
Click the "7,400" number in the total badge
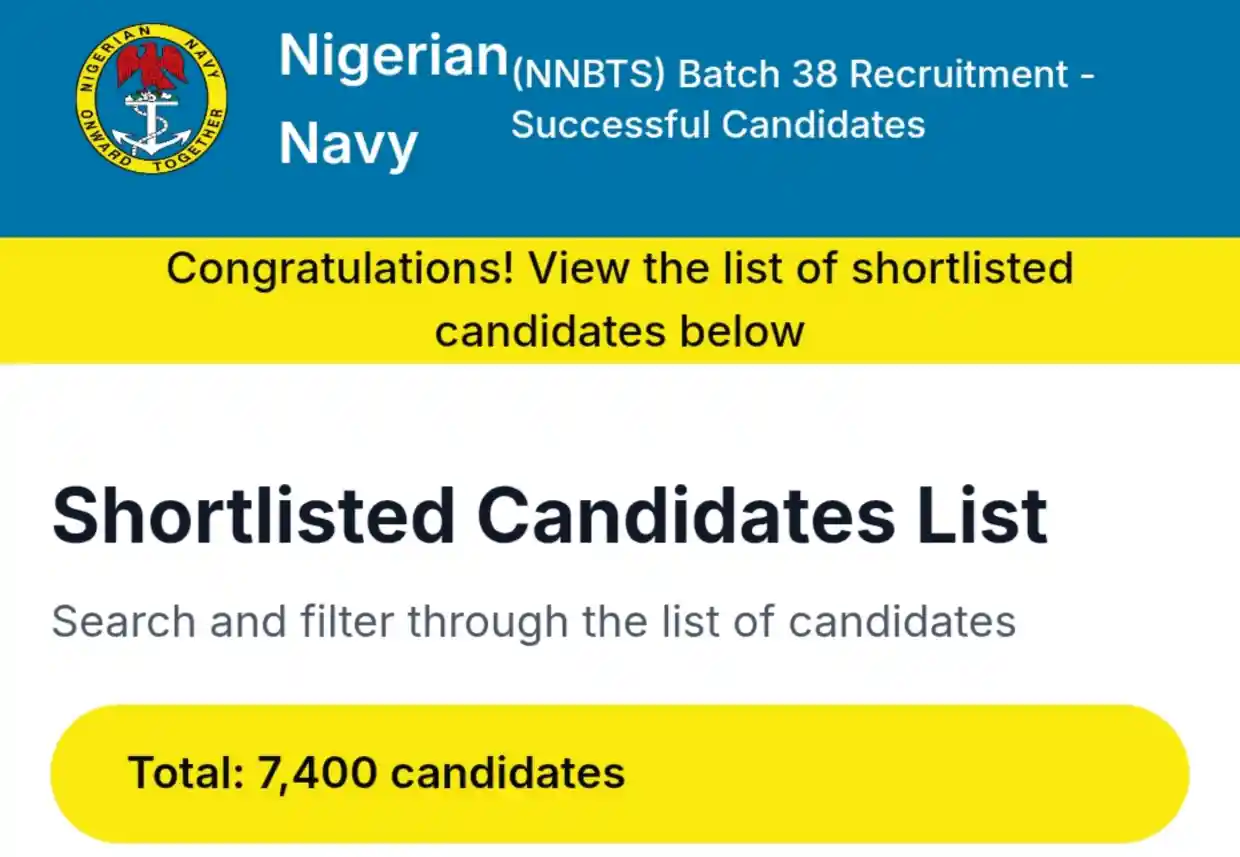[316, 773]
